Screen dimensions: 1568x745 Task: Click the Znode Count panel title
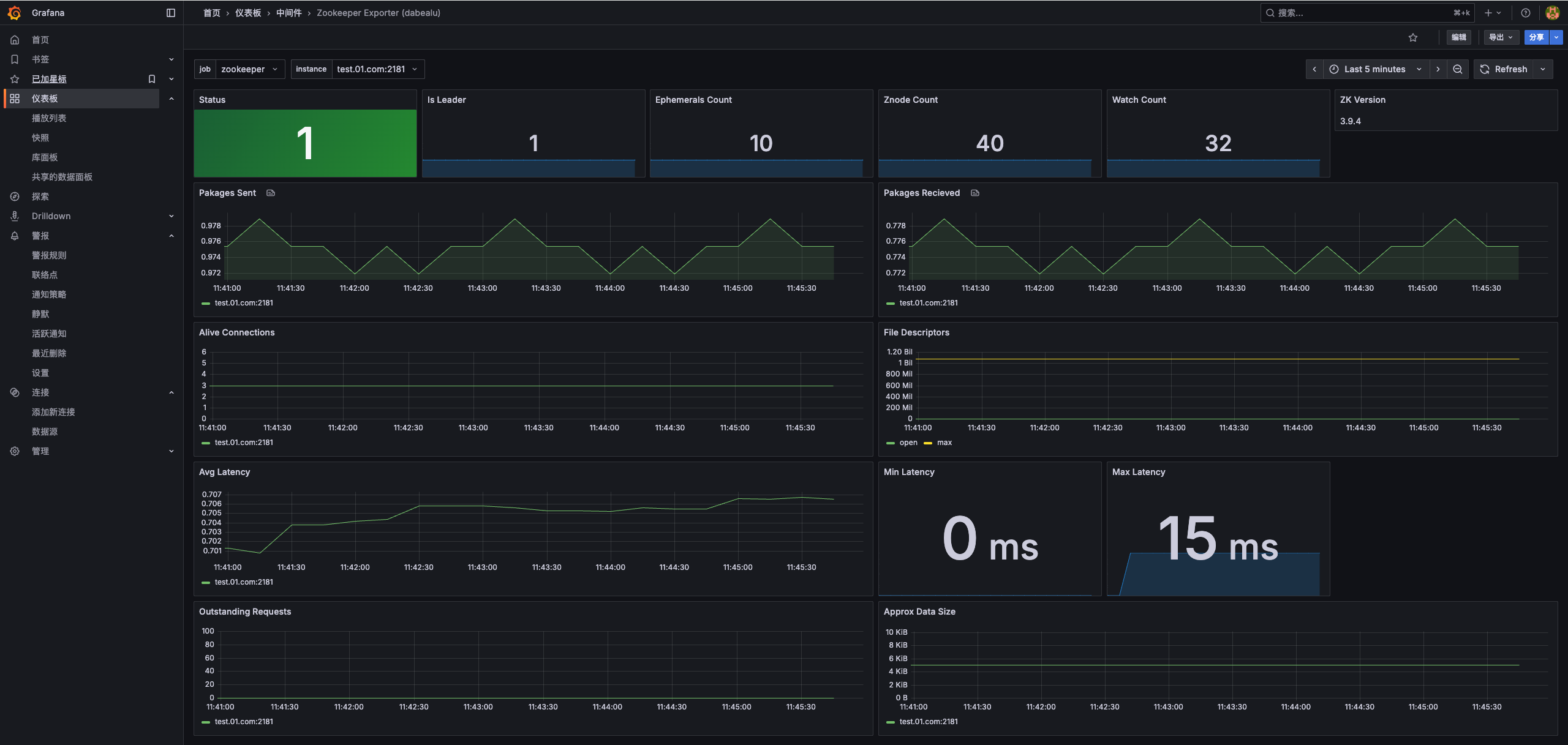pos(911,100)
